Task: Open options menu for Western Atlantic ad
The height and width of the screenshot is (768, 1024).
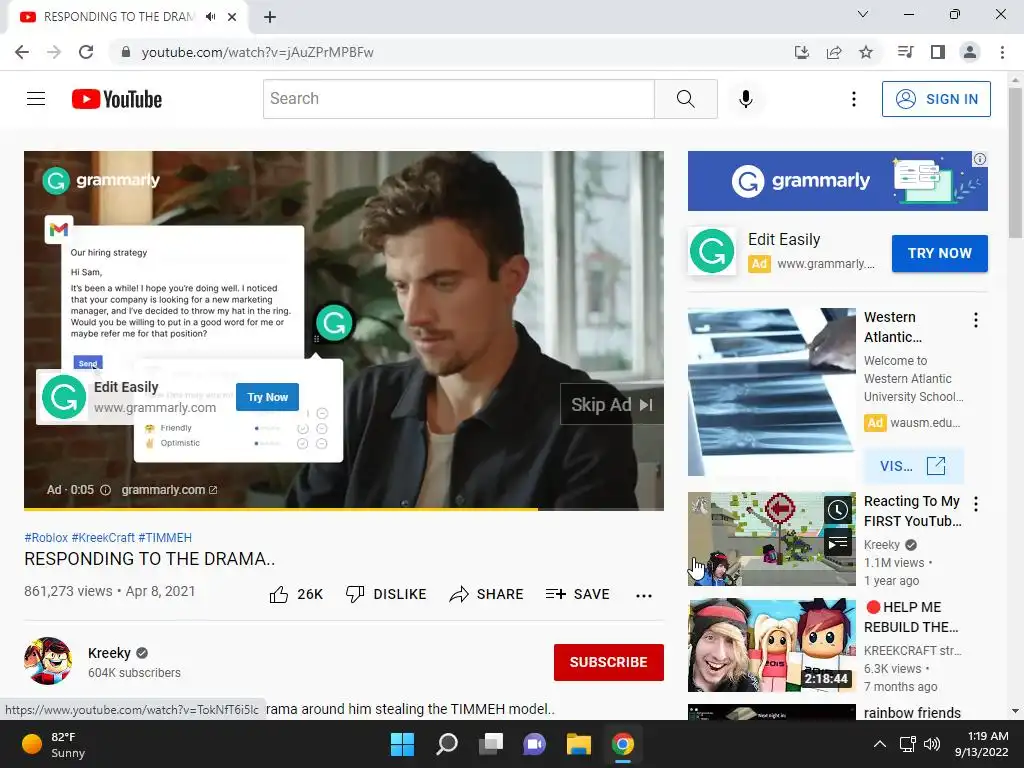Action: coord(976,320)
